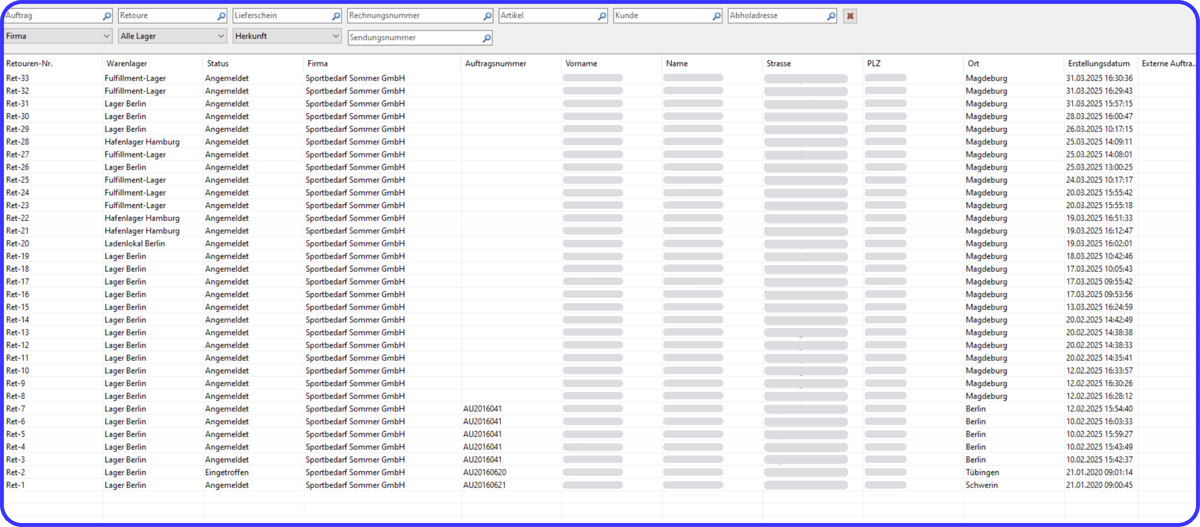The height and width of the screenshot is (527, 1200).
Task: Click AU2016041 in the Ret-5 row
Action: tap(483, 434)
